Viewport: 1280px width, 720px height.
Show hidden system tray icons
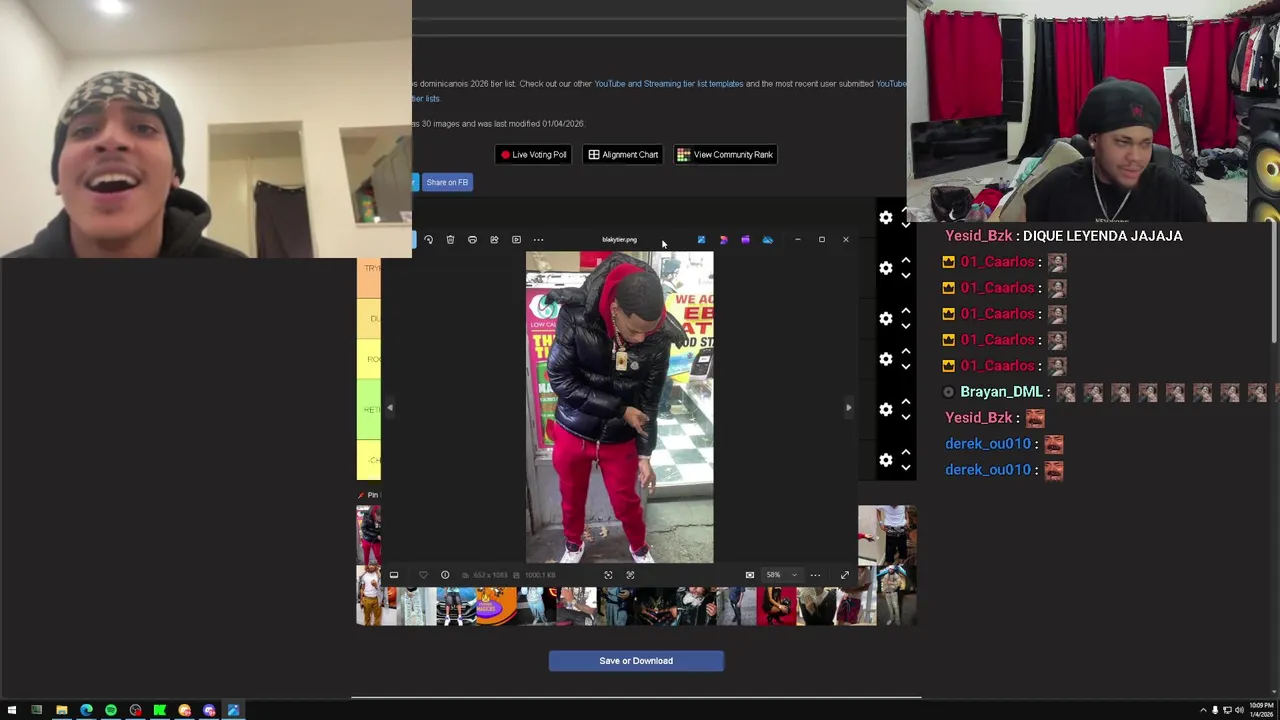tap(1203, 711)
